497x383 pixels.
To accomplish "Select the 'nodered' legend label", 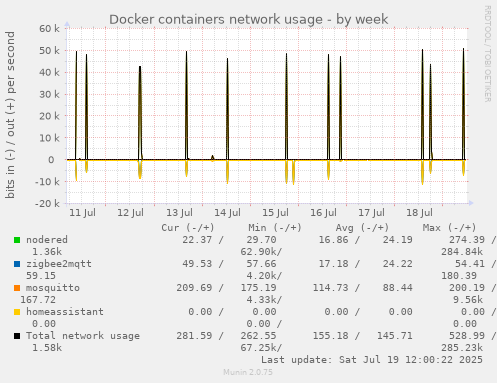I will [x=47, y=240].
